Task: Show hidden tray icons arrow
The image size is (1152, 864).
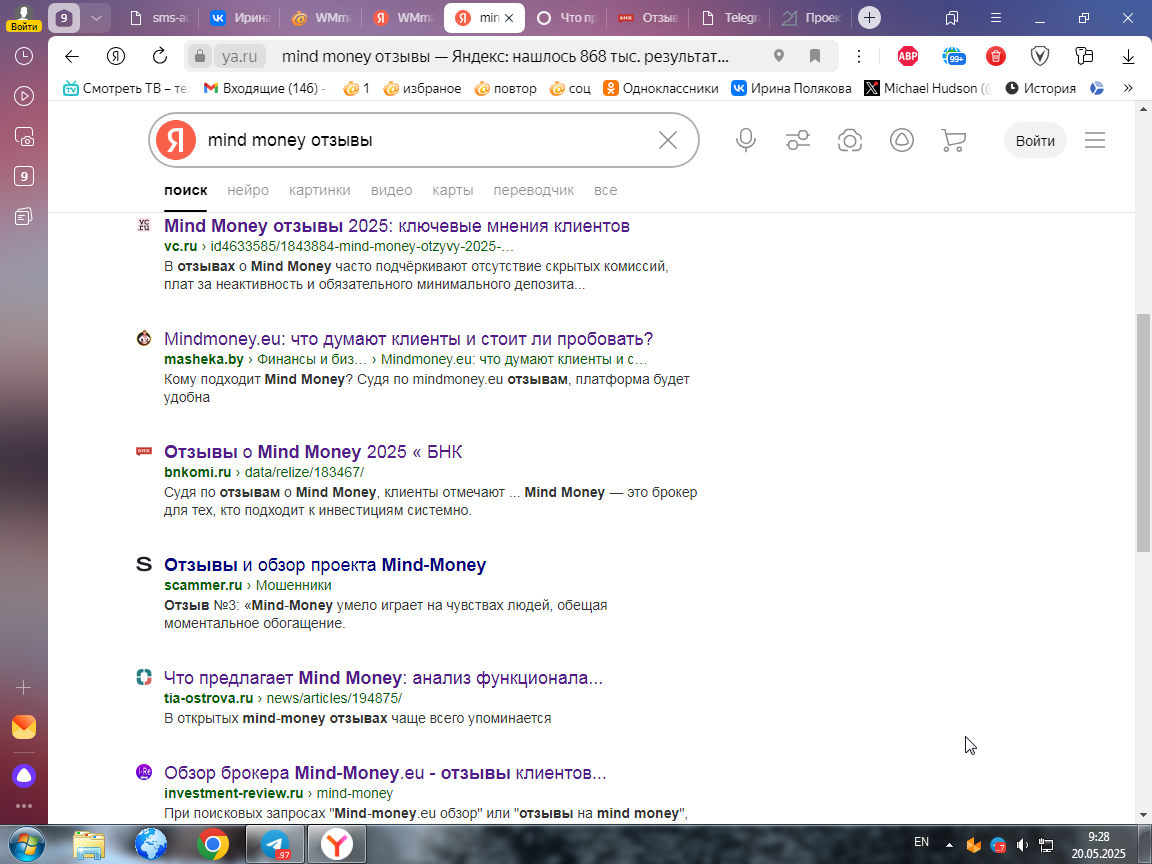Action: [x=949, y=845]
